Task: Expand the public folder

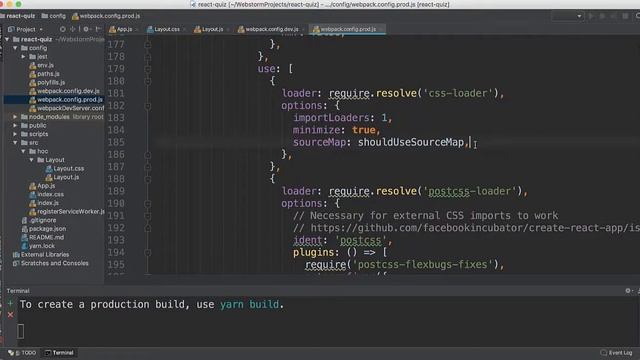Action: click(16, 125)
